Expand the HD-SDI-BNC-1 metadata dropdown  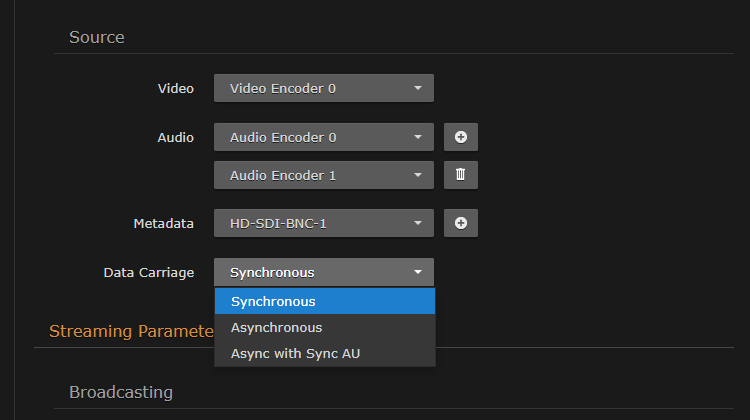[323, 223]
